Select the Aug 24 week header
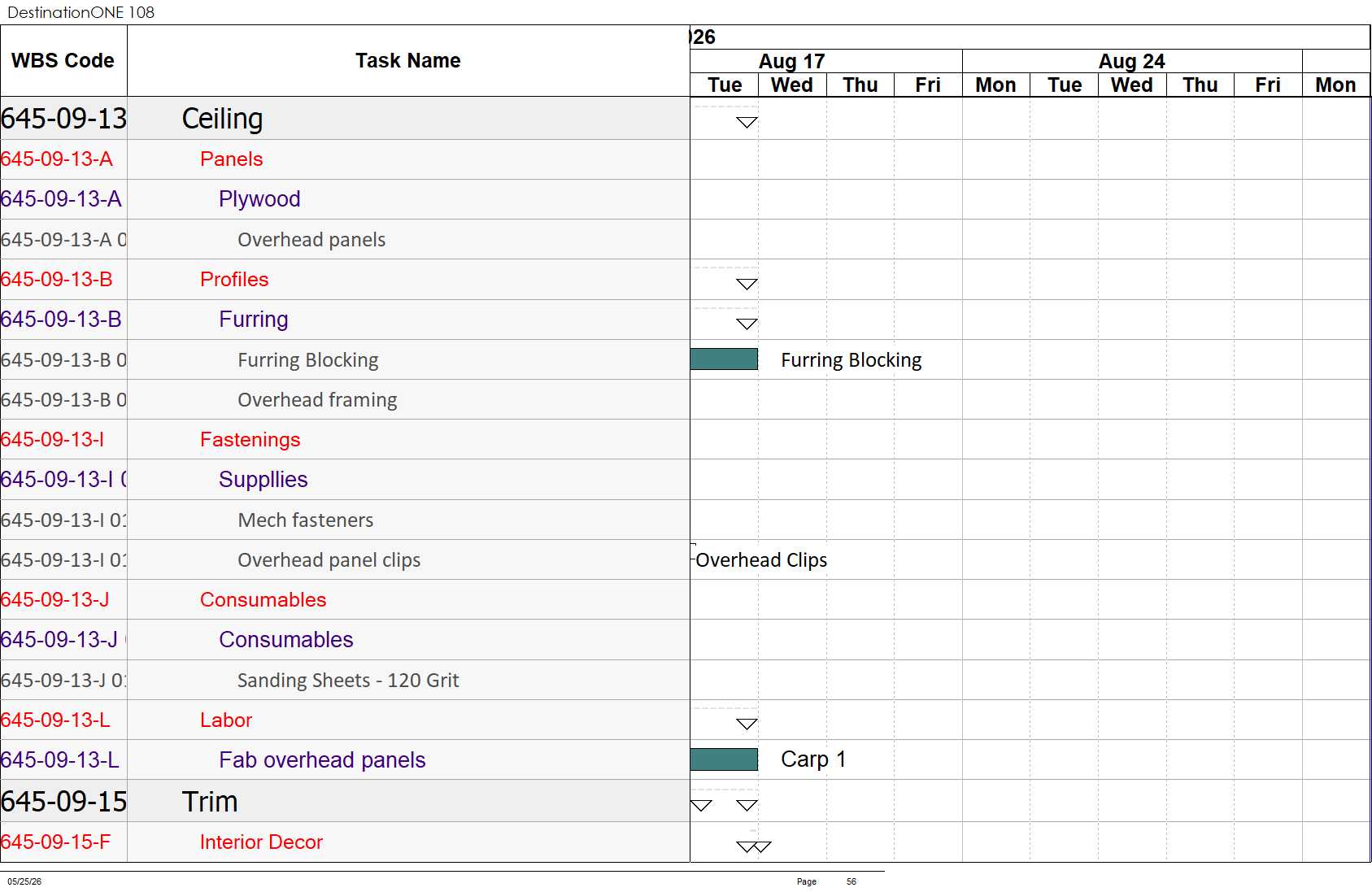 1132,61
